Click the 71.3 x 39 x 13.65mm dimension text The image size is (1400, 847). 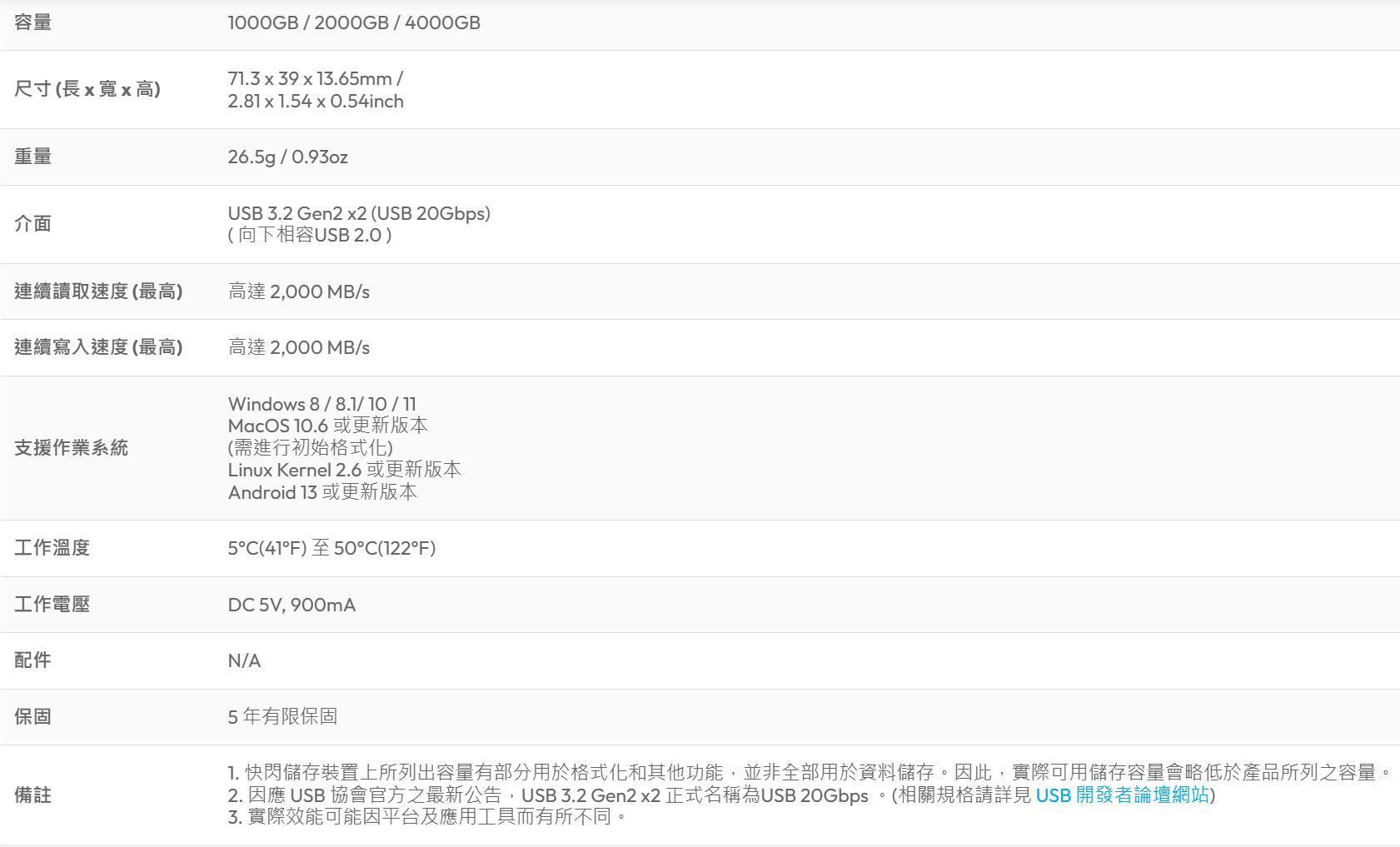point(315,78)
